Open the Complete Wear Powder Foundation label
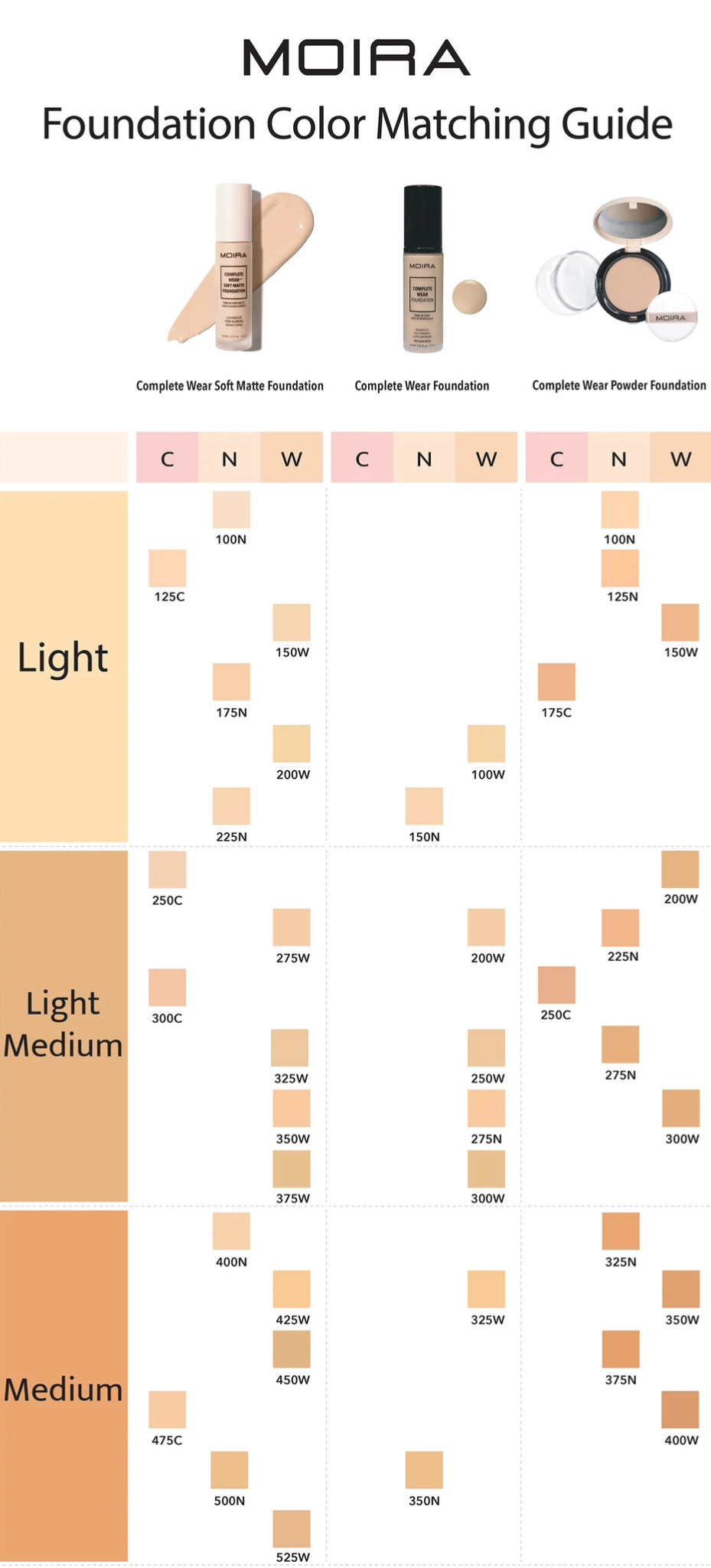711x1568 pixels. [x=619, y=386]
